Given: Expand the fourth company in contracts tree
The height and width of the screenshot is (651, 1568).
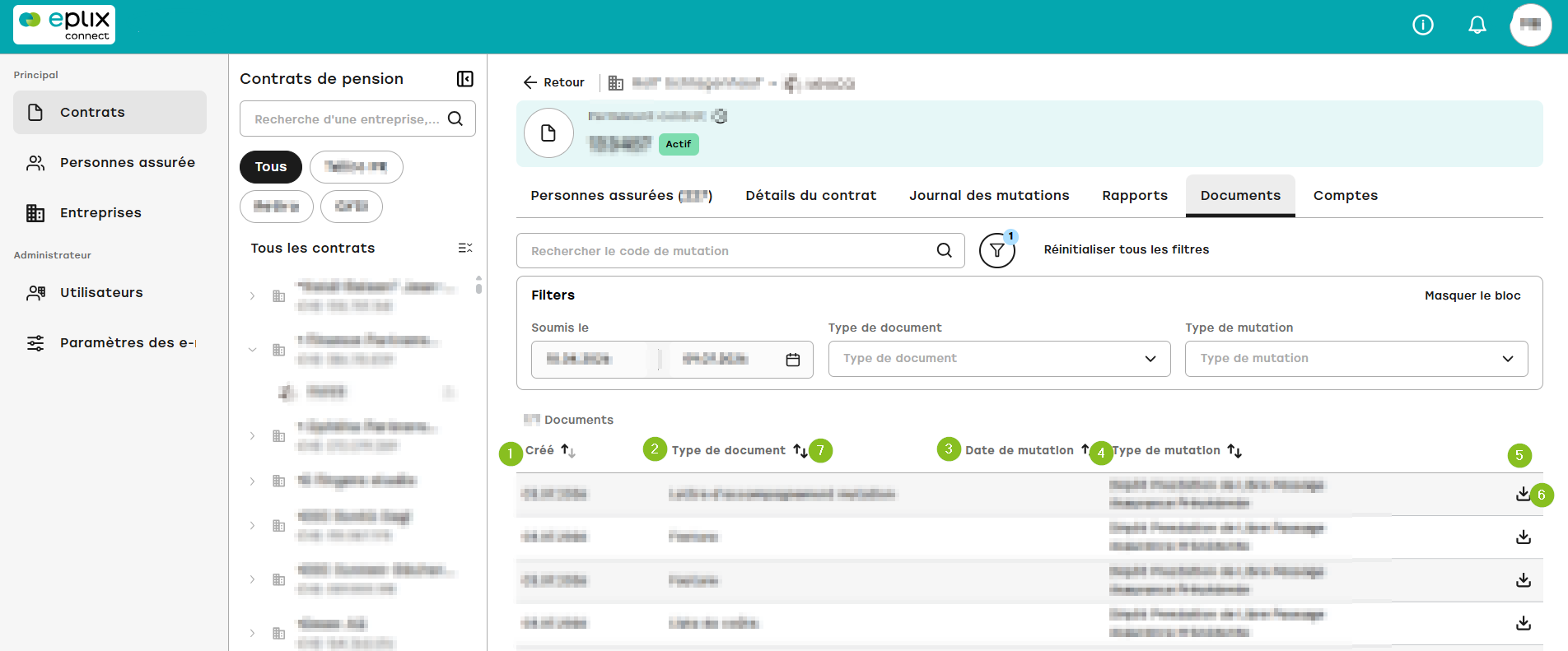Looking at the screenshot, I should pos(252,481).
